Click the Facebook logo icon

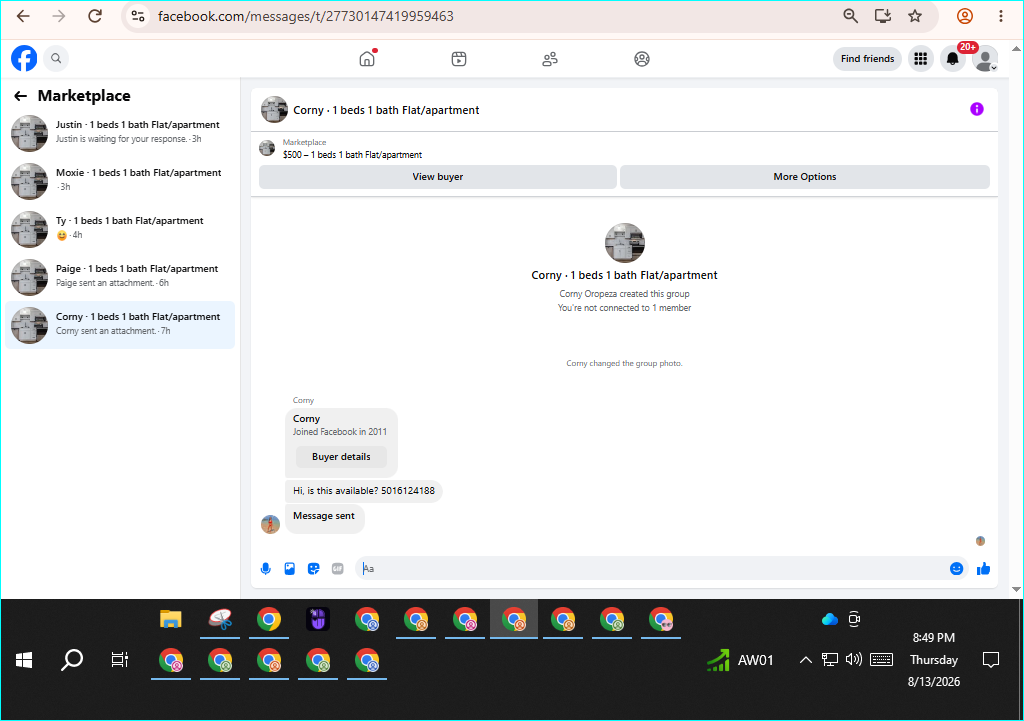click(x=24, y=58)
